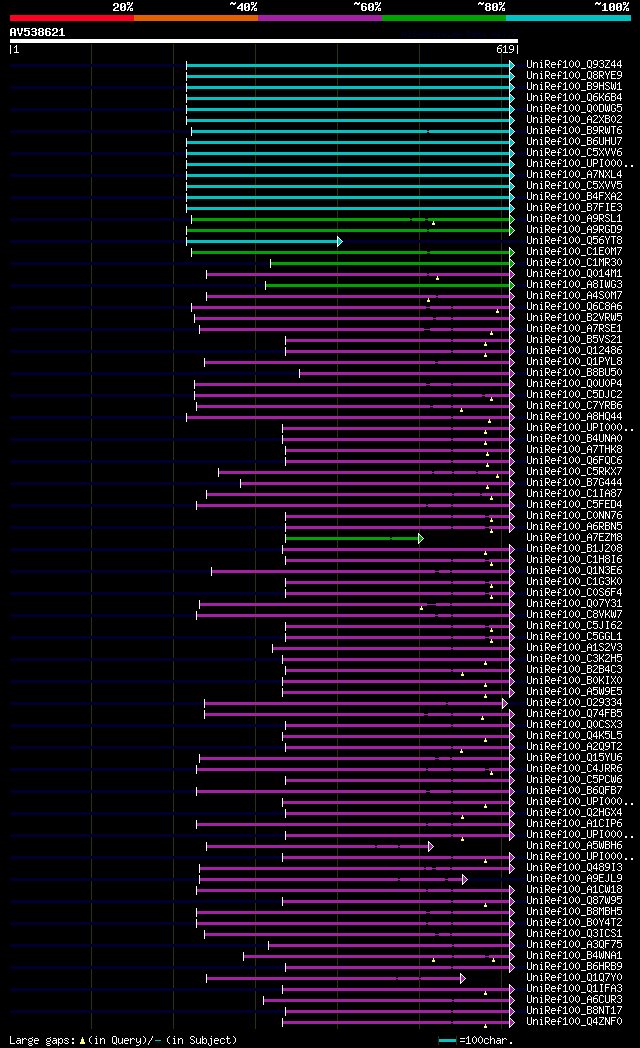This screenshot has width=640, height=1048.
Task: Select the UniRef100_C1E0M7 label
Action: click(x=574, y=252)
